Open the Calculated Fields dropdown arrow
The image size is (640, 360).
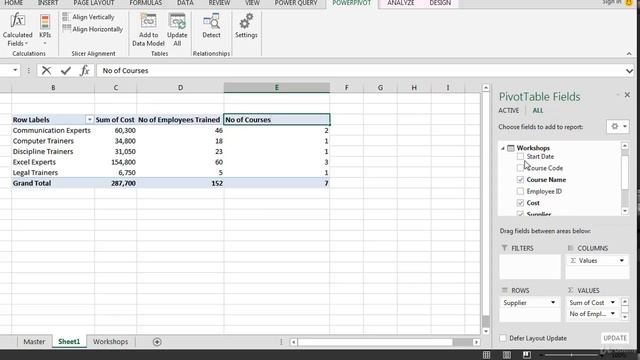coord(26,43)
